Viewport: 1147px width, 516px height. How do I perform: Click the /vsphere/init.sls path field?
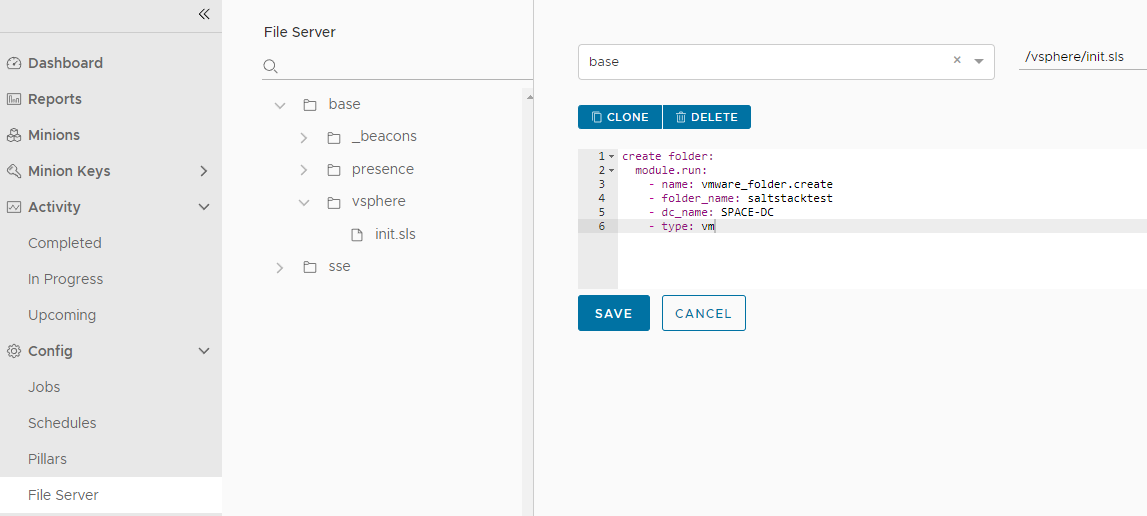pyautogui.click(x=1083, y=57)
